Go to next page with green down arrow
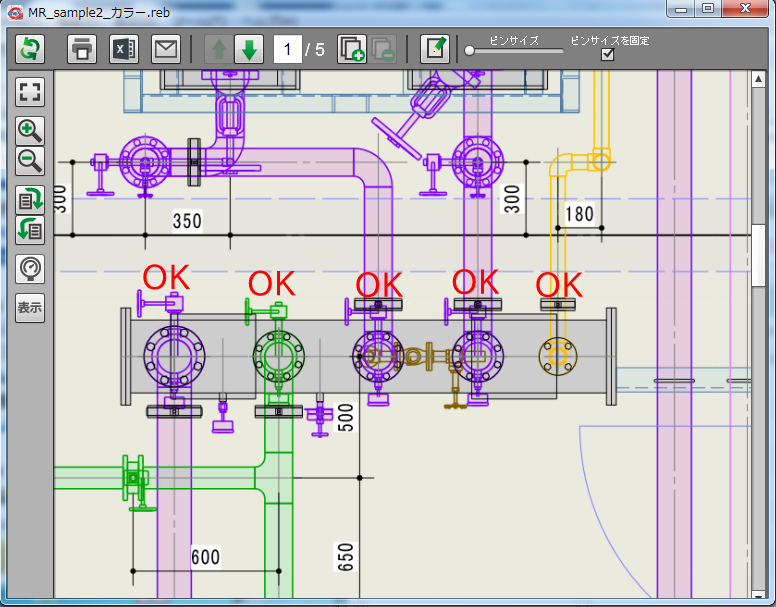The width and height of the screenshot is (776, 607). [249, 48]
